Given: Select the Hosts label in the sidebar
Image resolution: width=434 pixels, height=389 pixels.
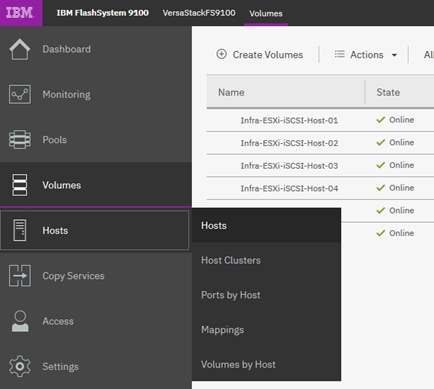Looking at the screenshot, I should click(55, 230).
